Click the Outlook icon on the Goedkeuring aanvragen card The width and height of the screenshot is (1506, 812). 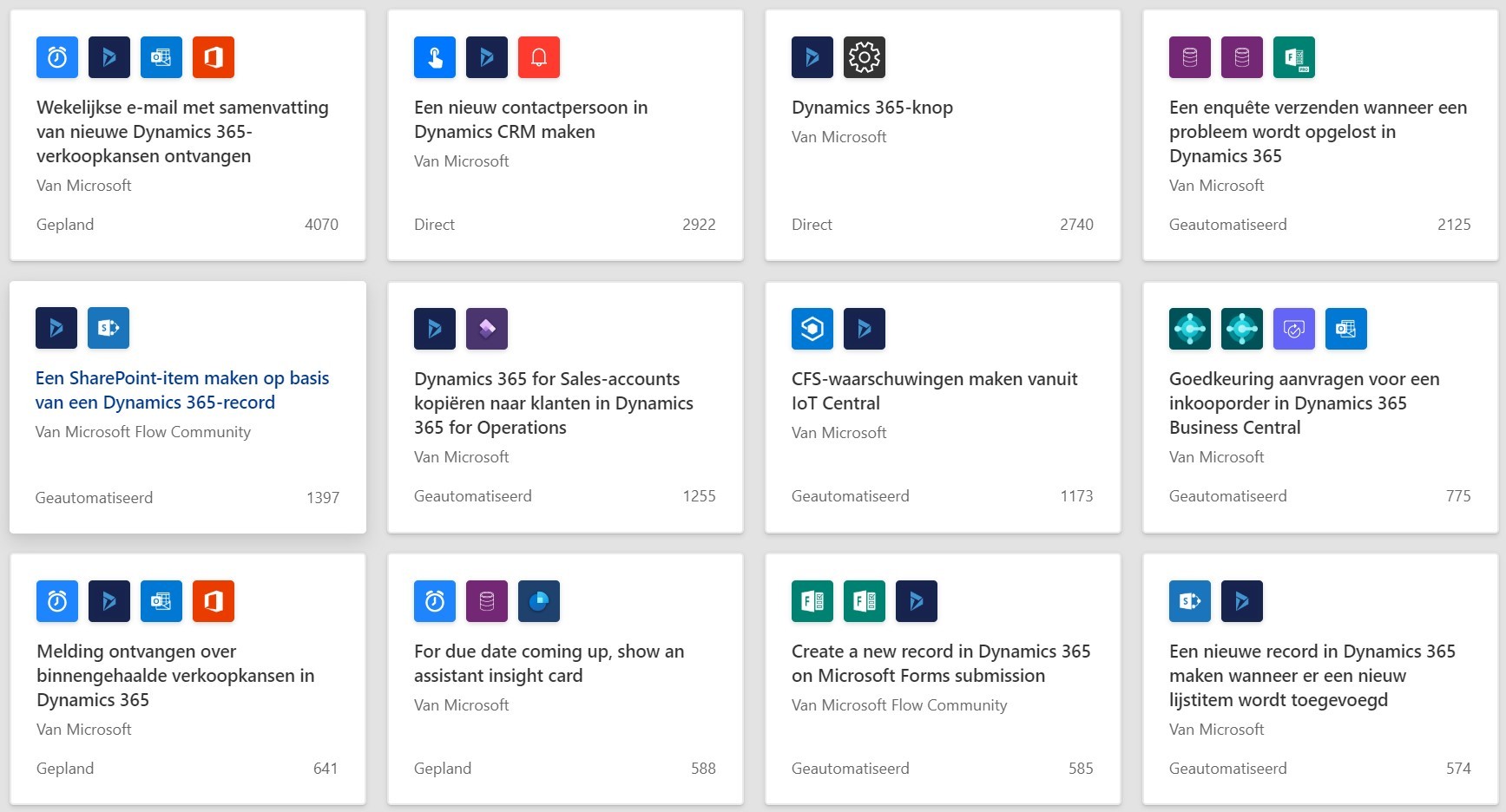pyautogui.click(x=1346, y=329)
